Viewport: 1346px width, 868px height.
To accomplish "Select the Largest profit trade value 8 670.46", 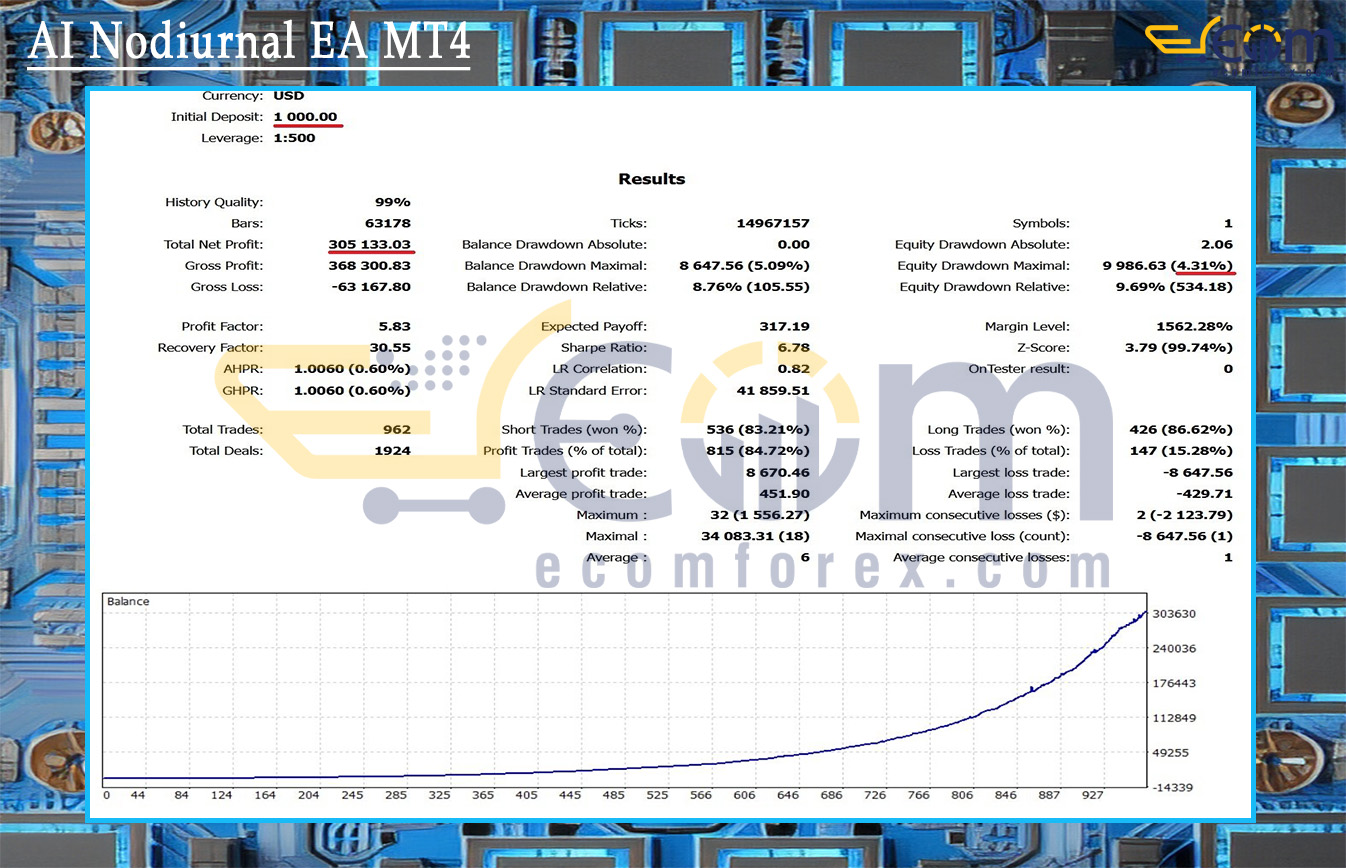I will point(777,472).
